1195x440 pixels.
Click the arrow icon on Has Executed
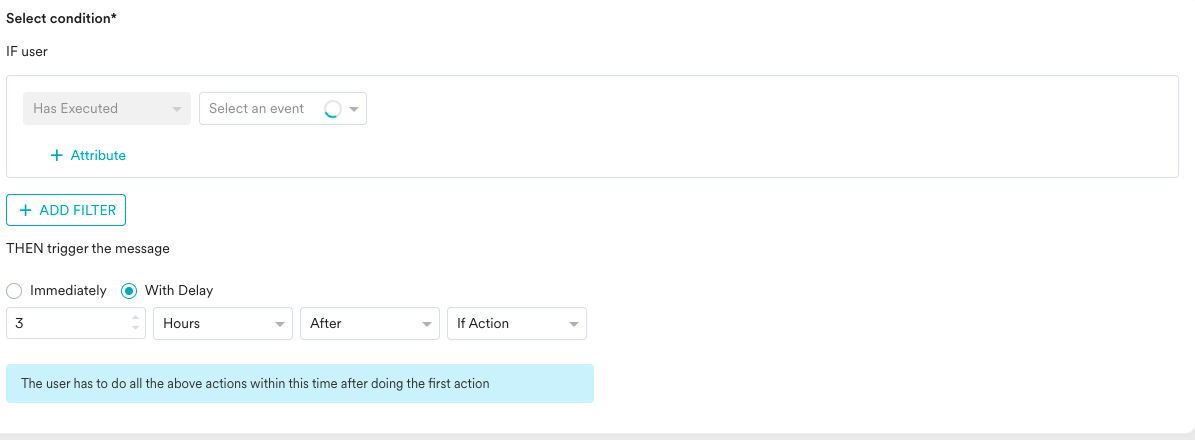(177, 109)
